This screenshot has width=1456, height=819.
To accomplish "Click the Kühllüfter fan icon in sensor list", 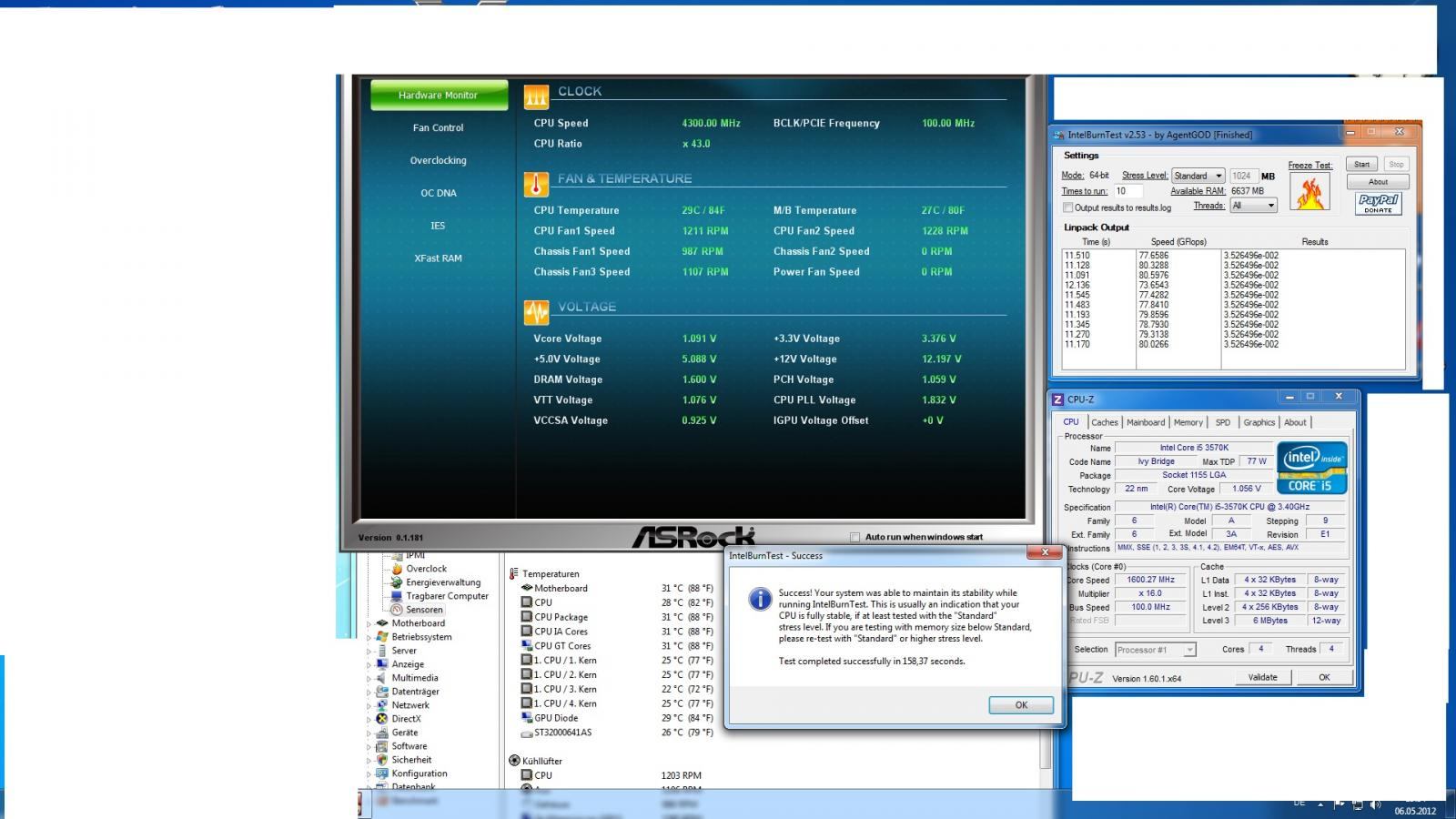I will point(514,761).
